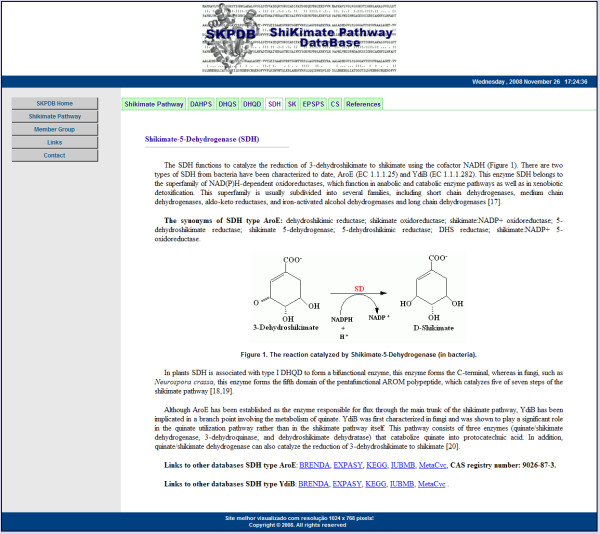
Task: Click the Shikimate Pathway sidebar button
Action: [55, 116]
